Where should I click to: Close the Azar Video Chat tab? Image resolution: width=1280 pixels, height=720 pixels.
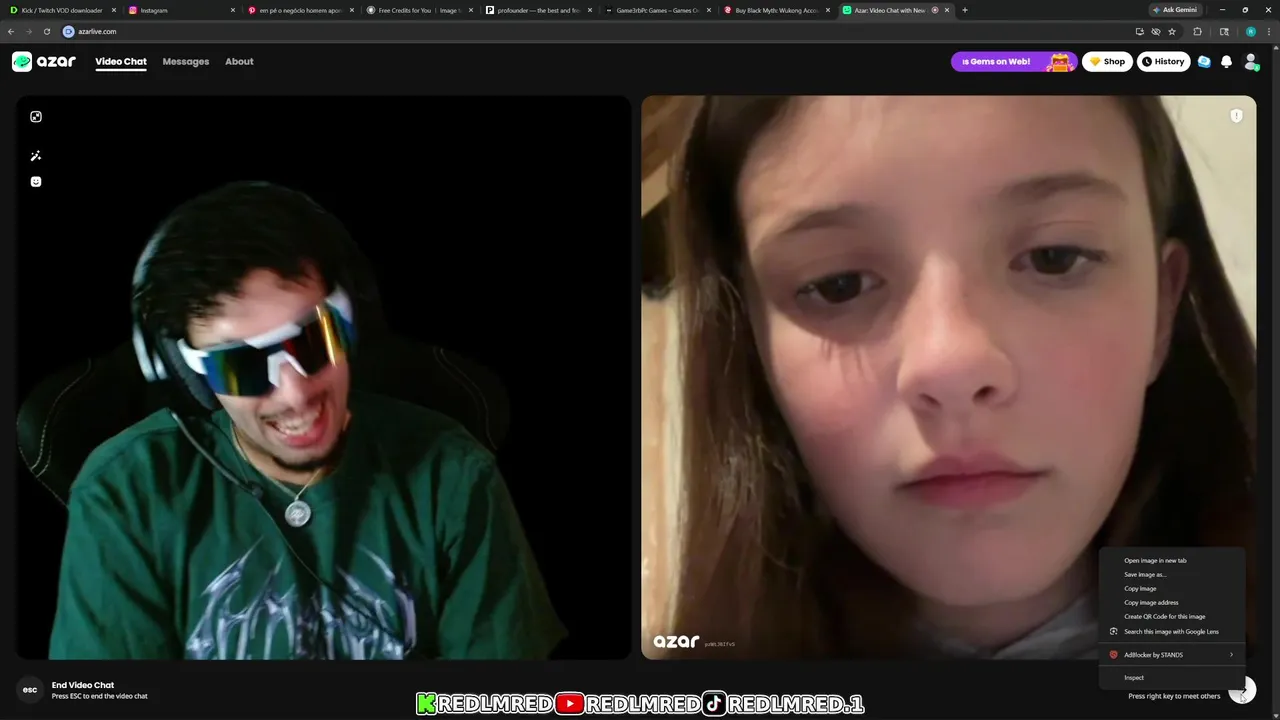tap(947, 10)
